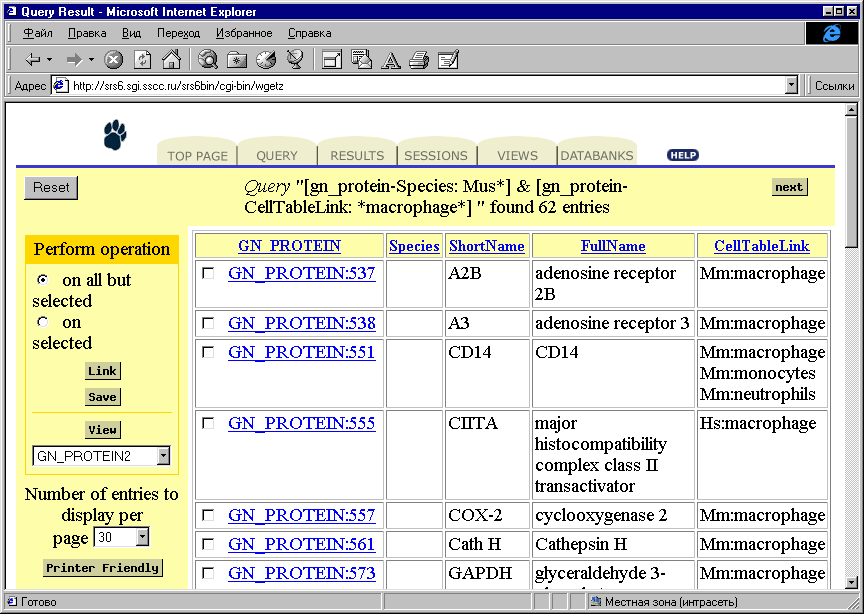Click into the address URL field
This screenshot has height=614, width=864.
[424, 85]
